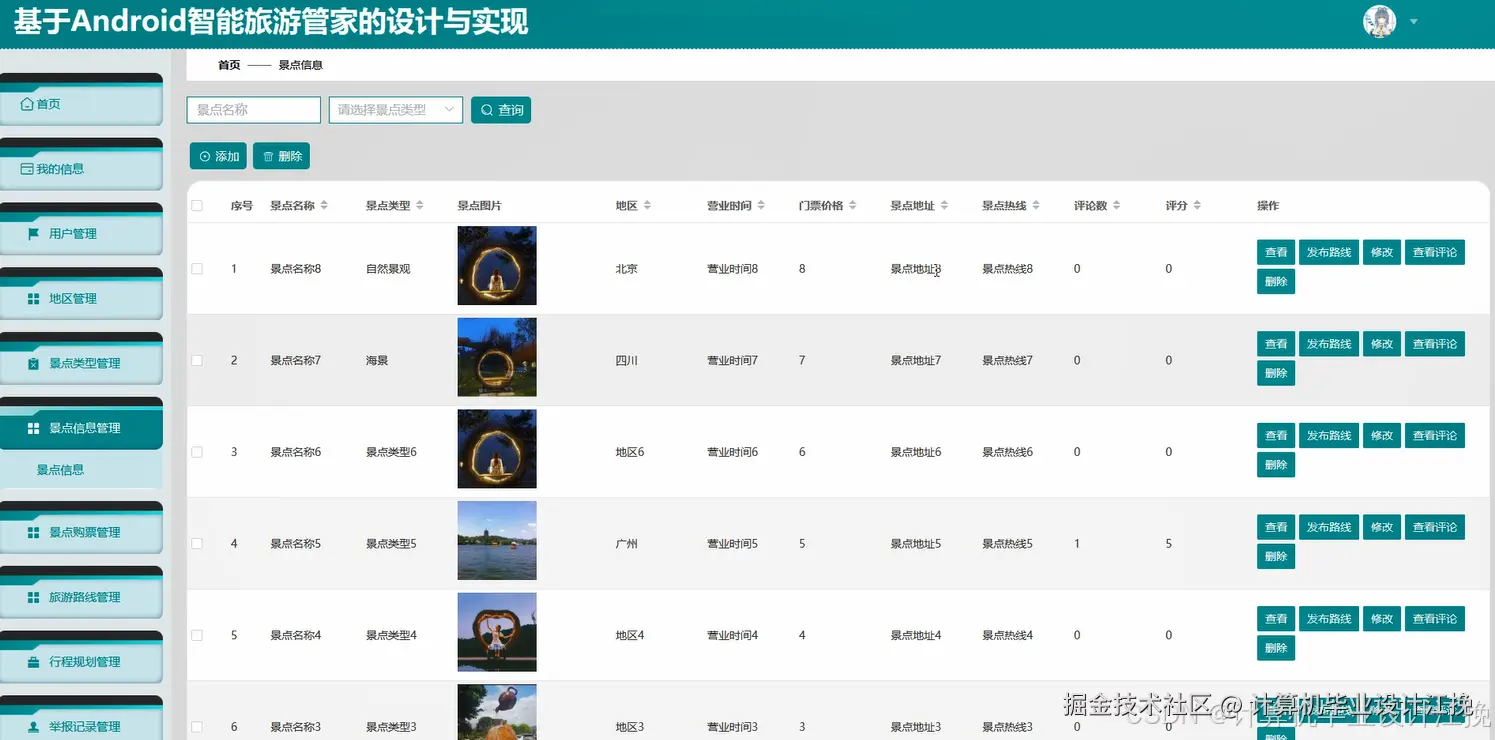This screenshot has width=1495, height=740.
Task: Click the grid icon beside 景点信息管理
Action: [x=33, y=428]
